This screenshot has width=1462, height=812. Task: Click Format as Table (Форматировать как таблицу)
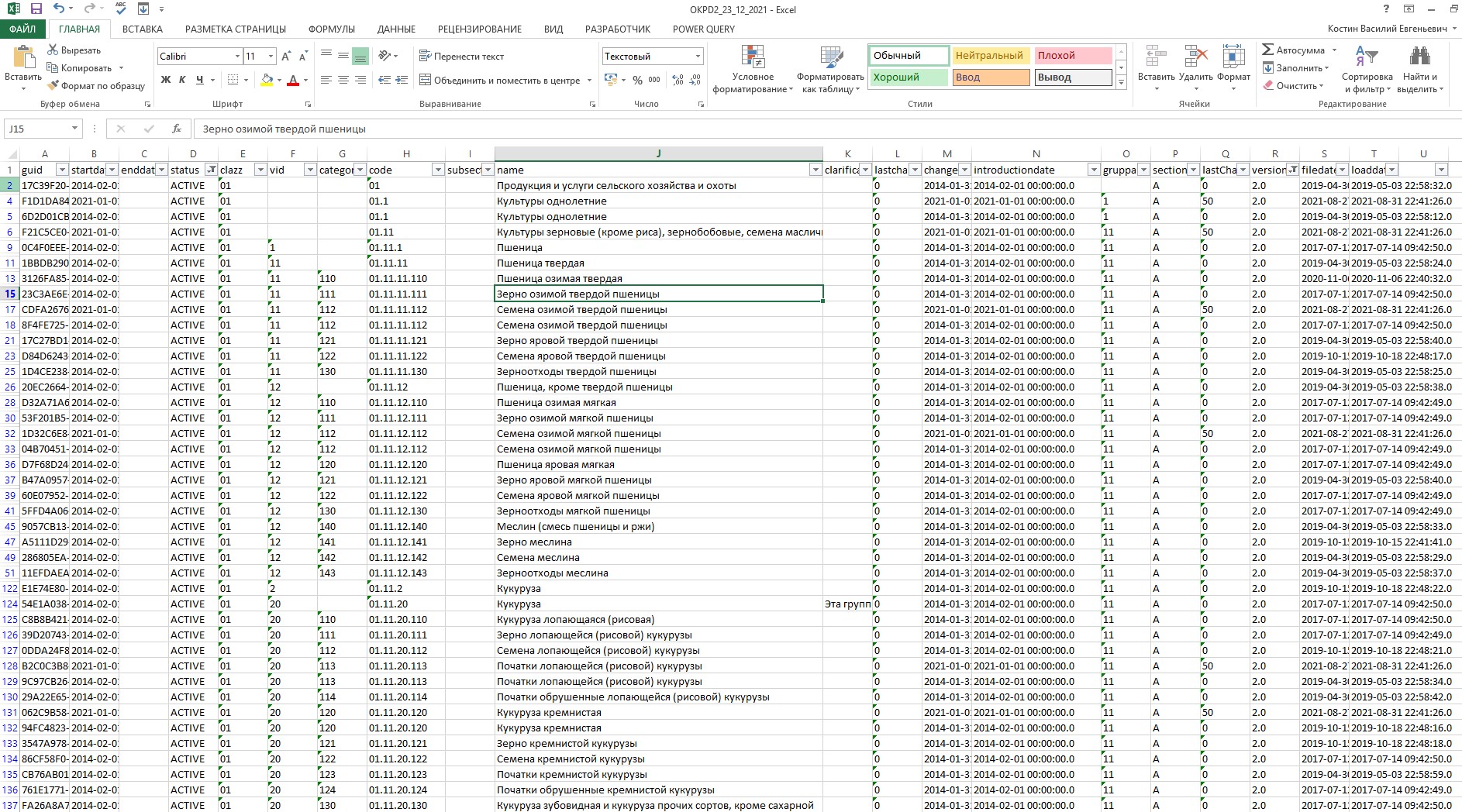[x=830, y=70]
